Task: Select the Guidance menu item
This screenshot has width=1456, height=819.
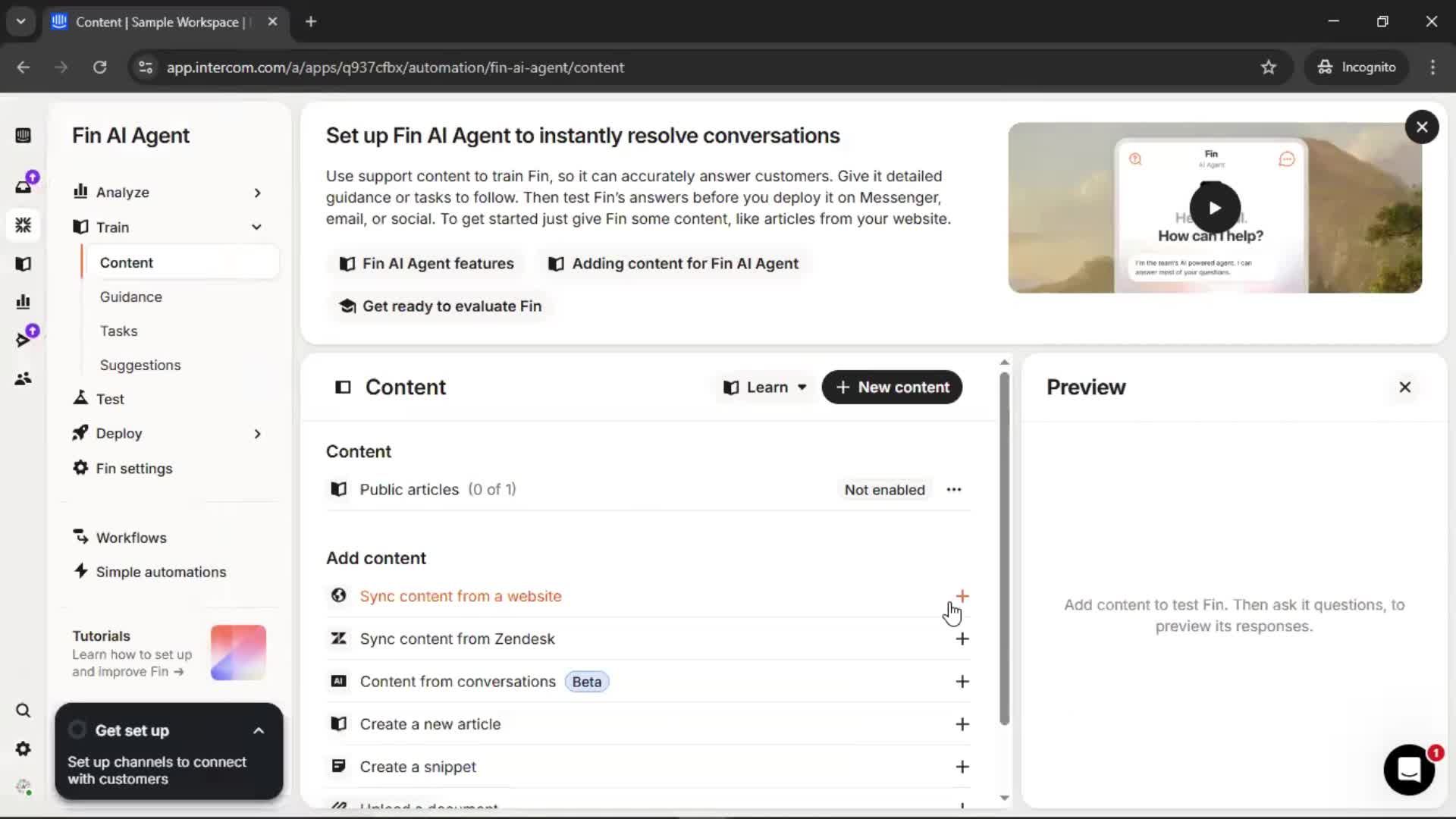Action: (130, 297)
